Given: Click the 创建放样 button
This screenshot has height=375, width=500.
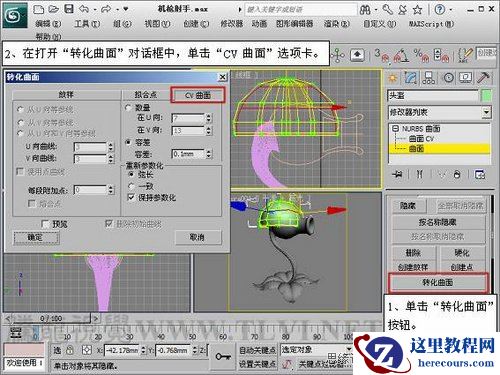Looking at the screenshot, I should [413, 267].
